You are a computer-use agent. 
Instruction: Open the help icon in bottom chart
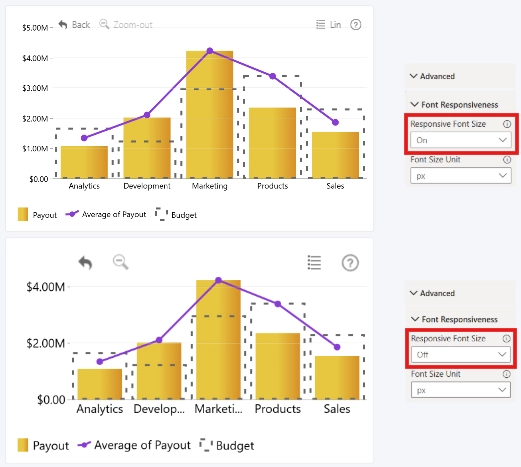pyautogui.click(x=350, y=263)
